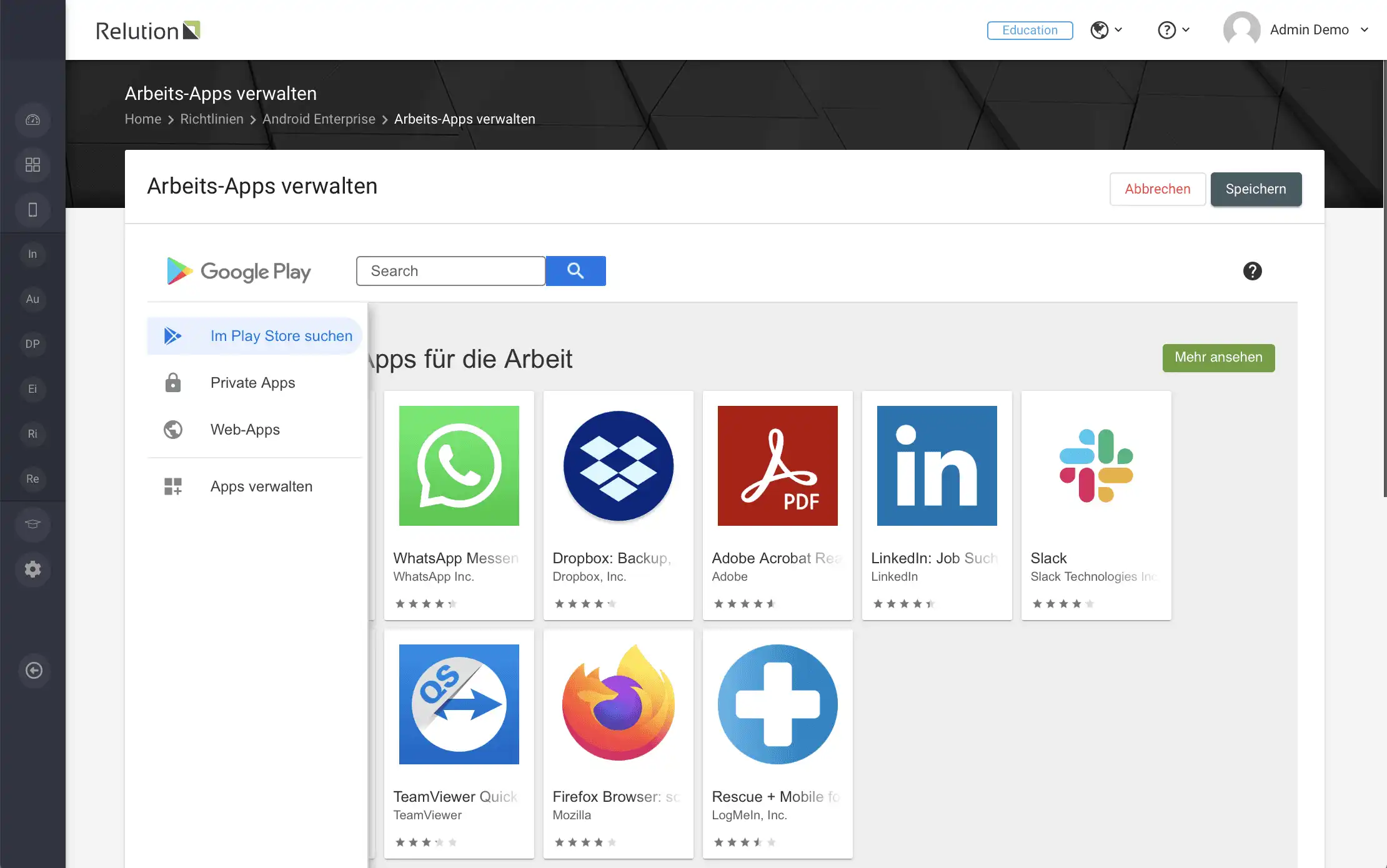1387x868 pixels.
Task: Open the graduation cap education icon
Action: pyautogui.click(x=32, y=524)
